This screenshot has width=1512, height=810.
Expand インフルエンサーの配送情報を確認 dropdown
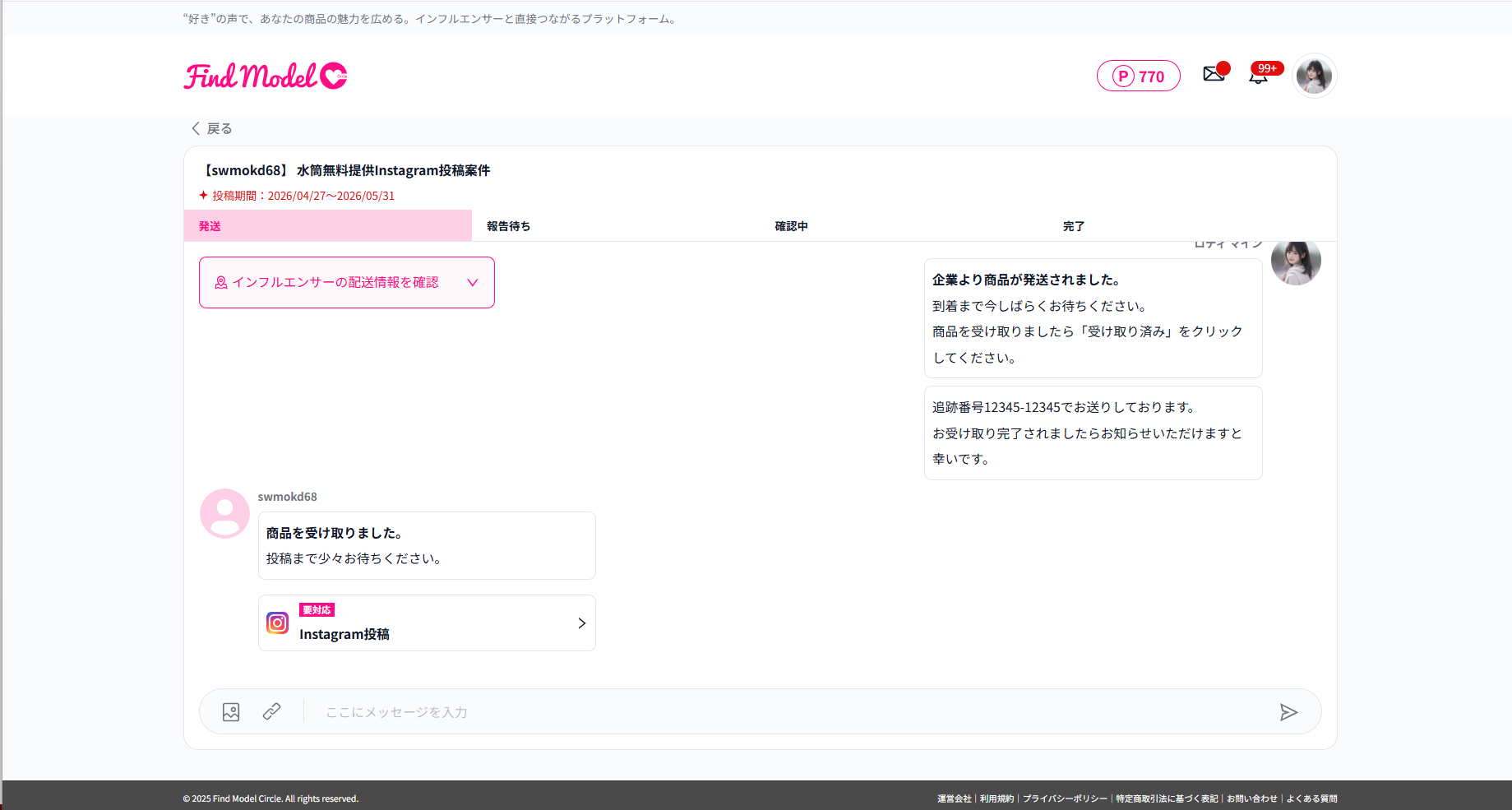[347, 282]
